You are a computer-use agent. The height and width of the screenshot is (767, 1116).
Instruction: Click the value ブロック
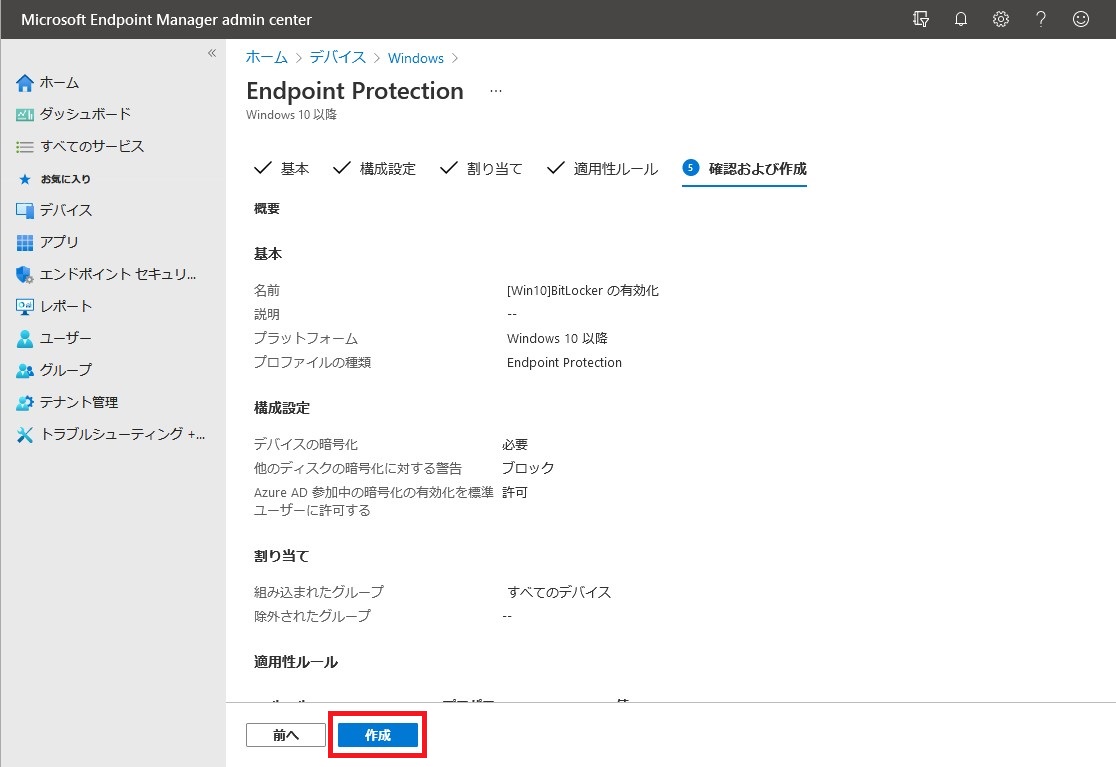pos(528,468)
